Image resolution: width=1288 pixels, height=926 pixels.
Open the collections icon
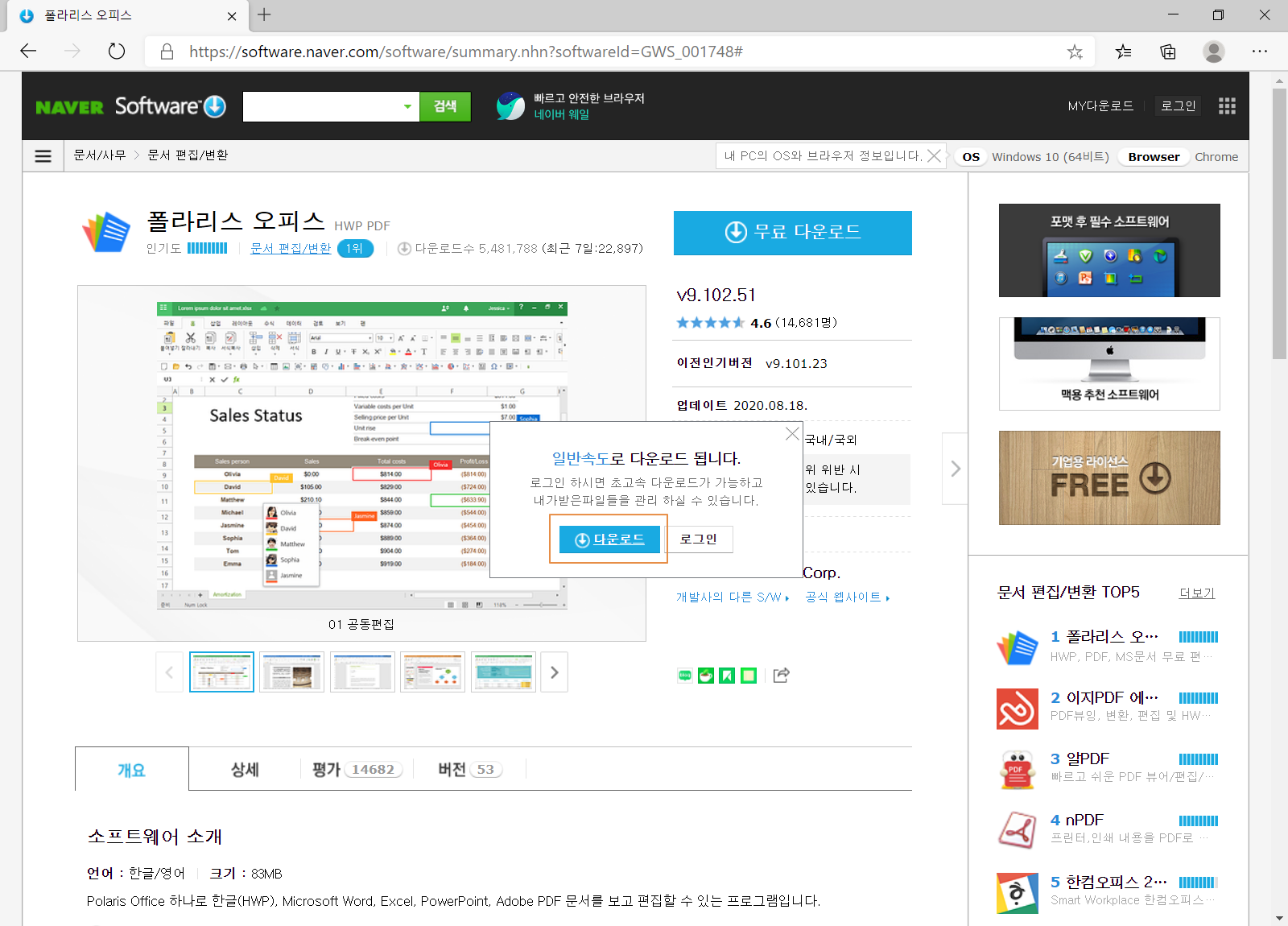pyautogui.click(x=1168, y=52)
